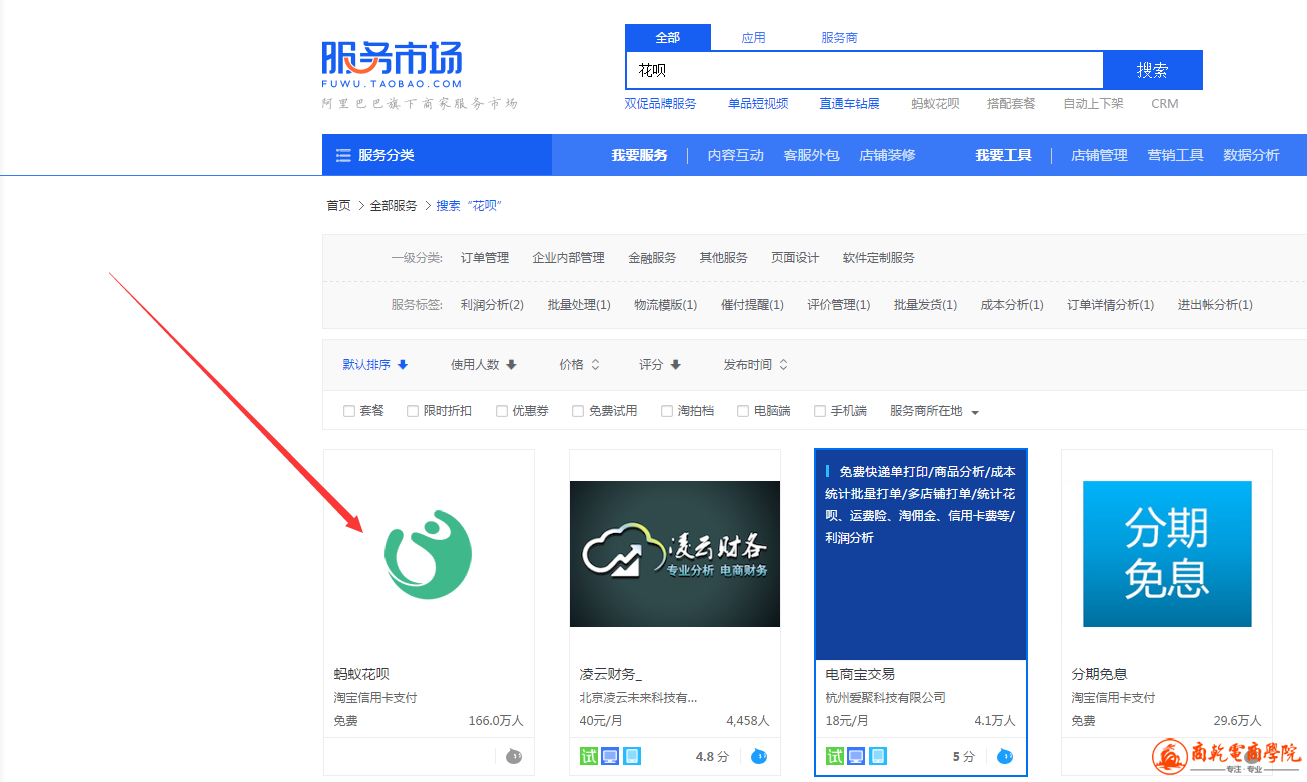Open 客服外包 in the navigation bar
The height and width of the screenshot is (782, 1307).
pos(812,155)
